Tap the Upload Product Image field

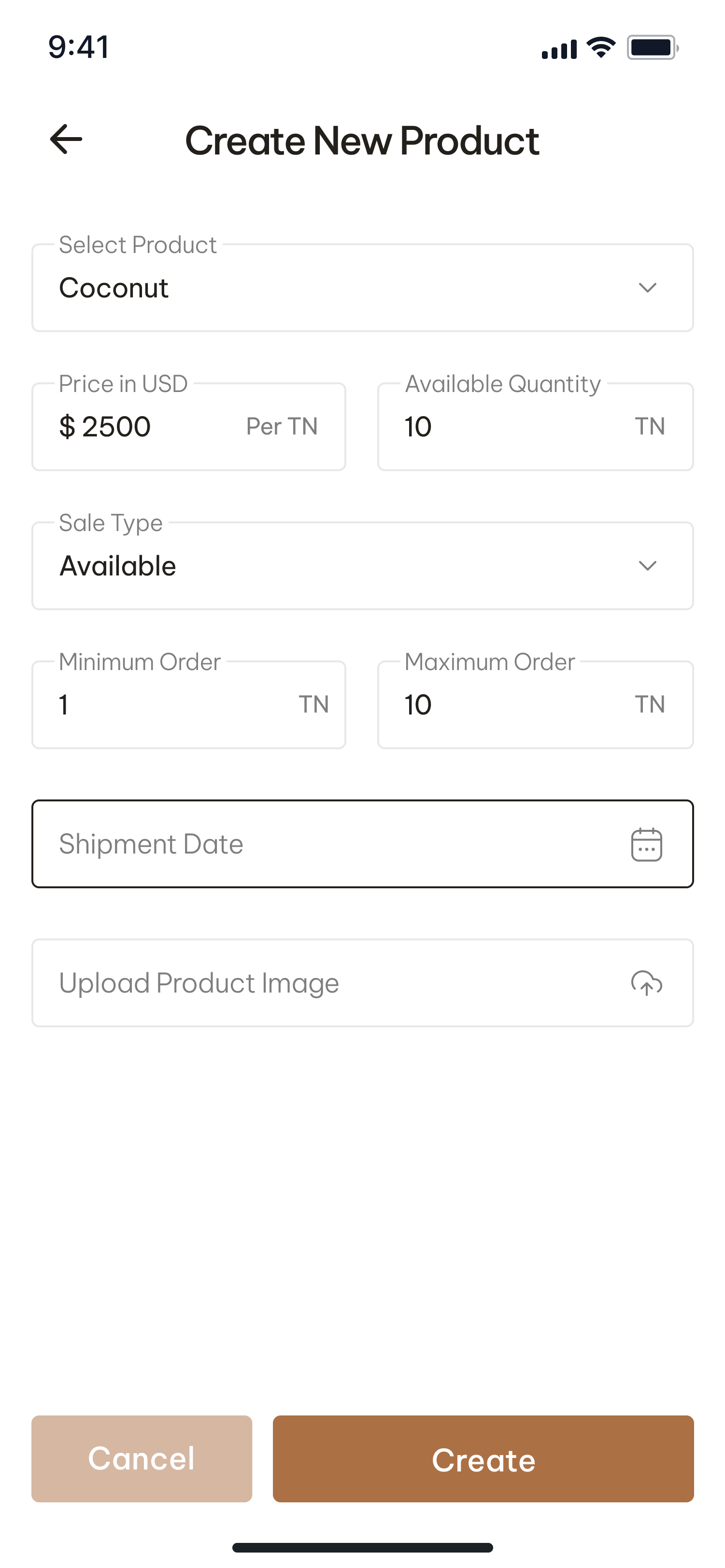(x=329, y=983)
